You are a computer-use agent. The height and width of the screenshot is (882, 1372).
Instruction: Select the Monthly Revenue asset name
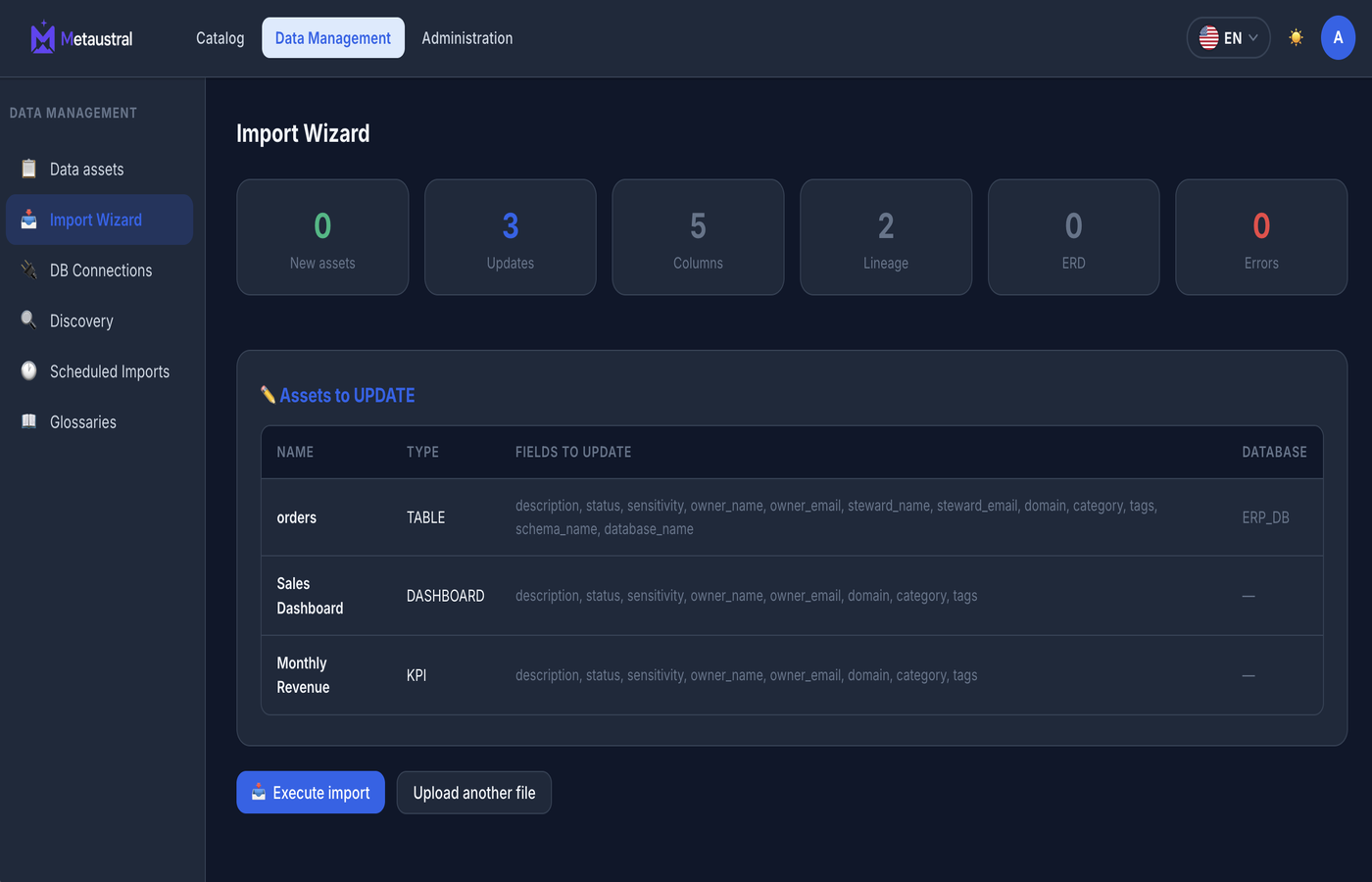coord(303,675)
